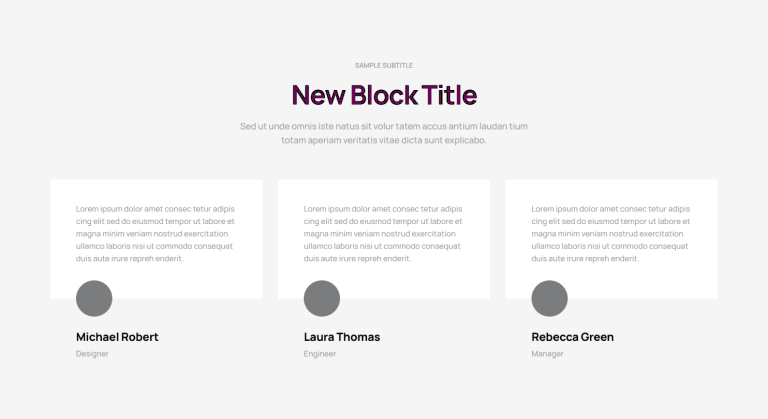Select the description paragraph below the title
The height and width of the screenshot is (419, 768).
pyautogui.click(x=384, y=133)
